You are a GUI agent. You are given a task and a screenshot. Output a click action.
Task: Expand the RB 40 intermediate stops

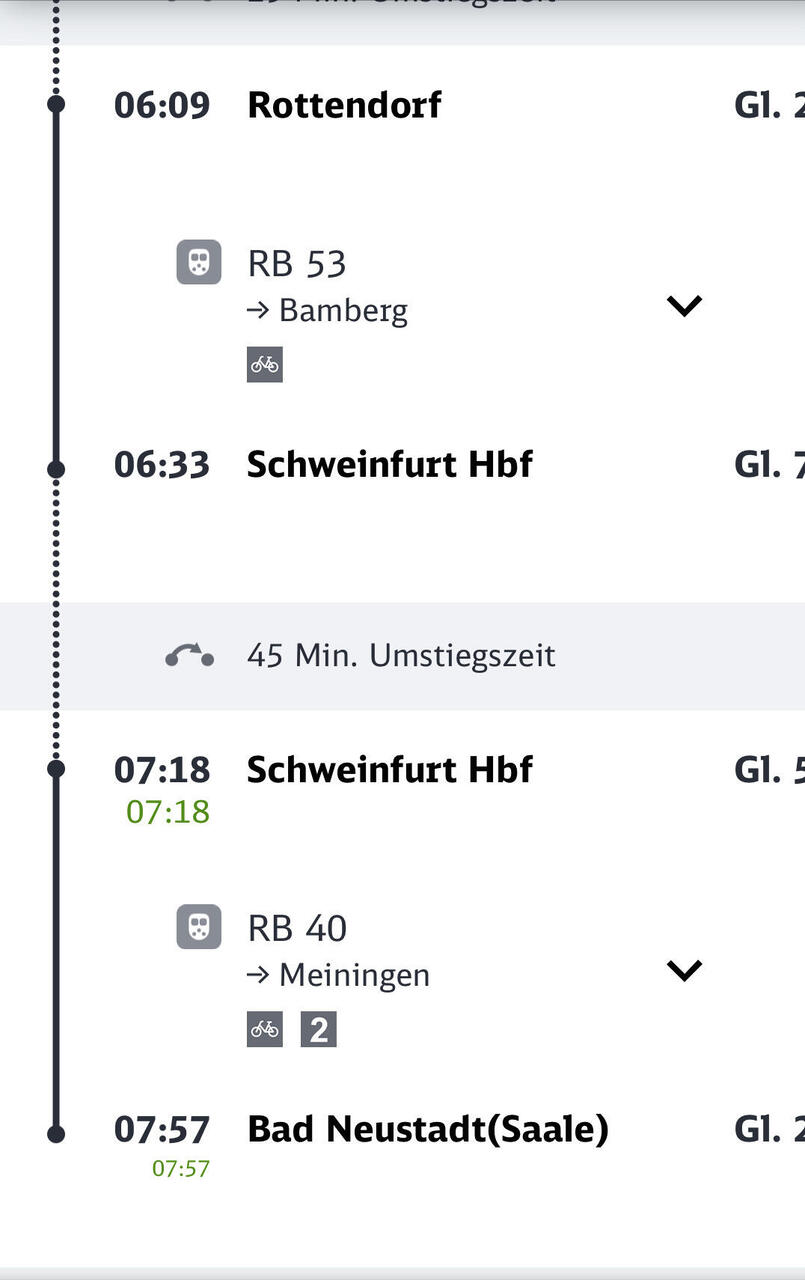point(684,970)
